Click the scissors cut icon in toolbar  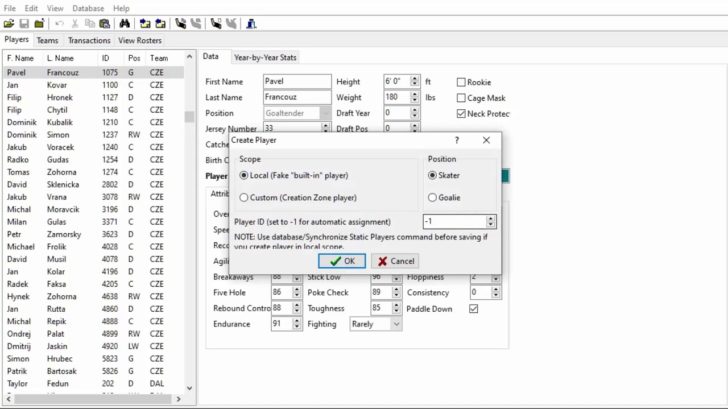[x=75, y=23]
